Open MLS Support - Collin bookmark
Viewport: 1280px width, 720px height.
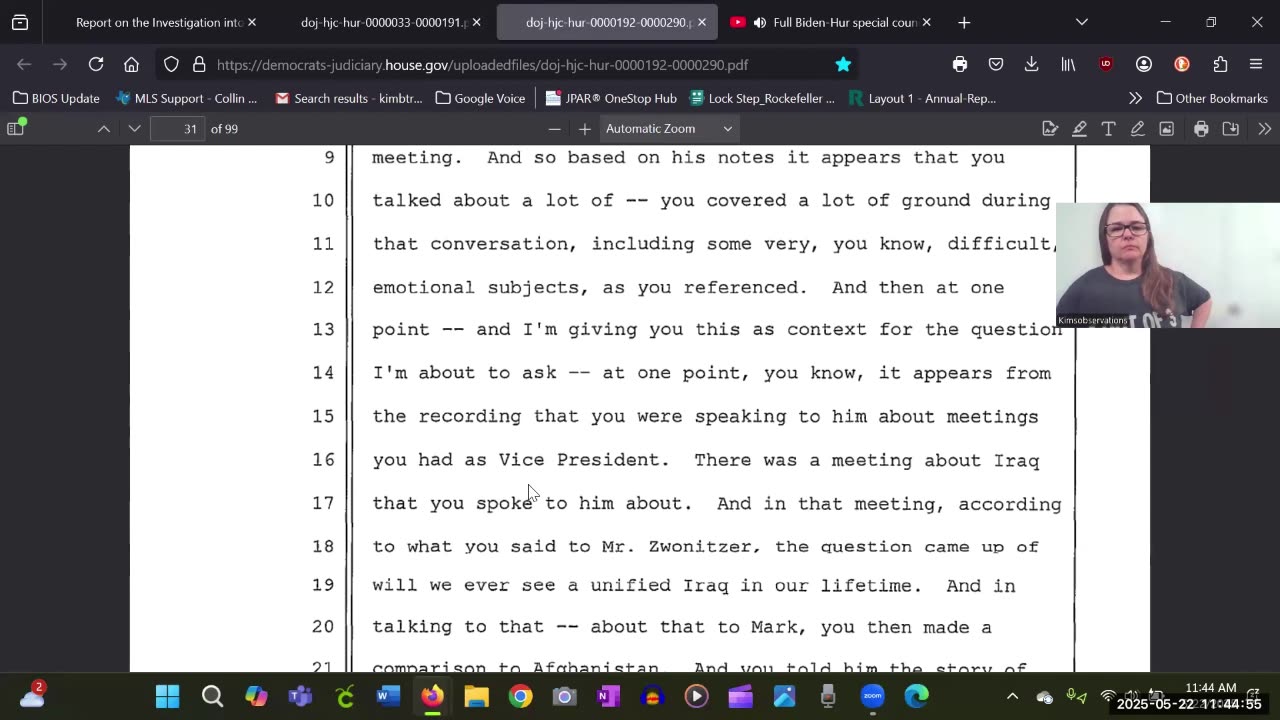tap(187, 98)
